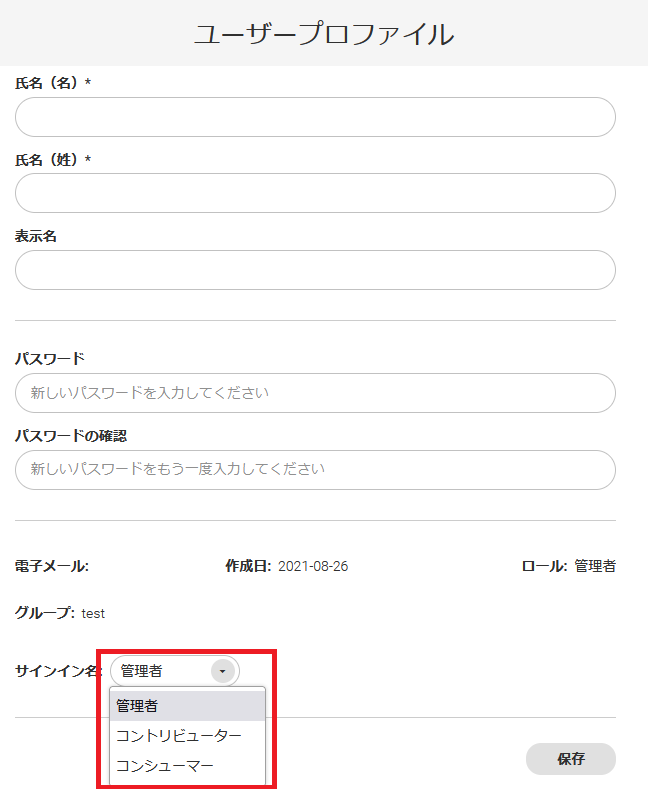648x789 pixels.
Task: Click the ロール label beside 管理者
Action: coord(544,566)
